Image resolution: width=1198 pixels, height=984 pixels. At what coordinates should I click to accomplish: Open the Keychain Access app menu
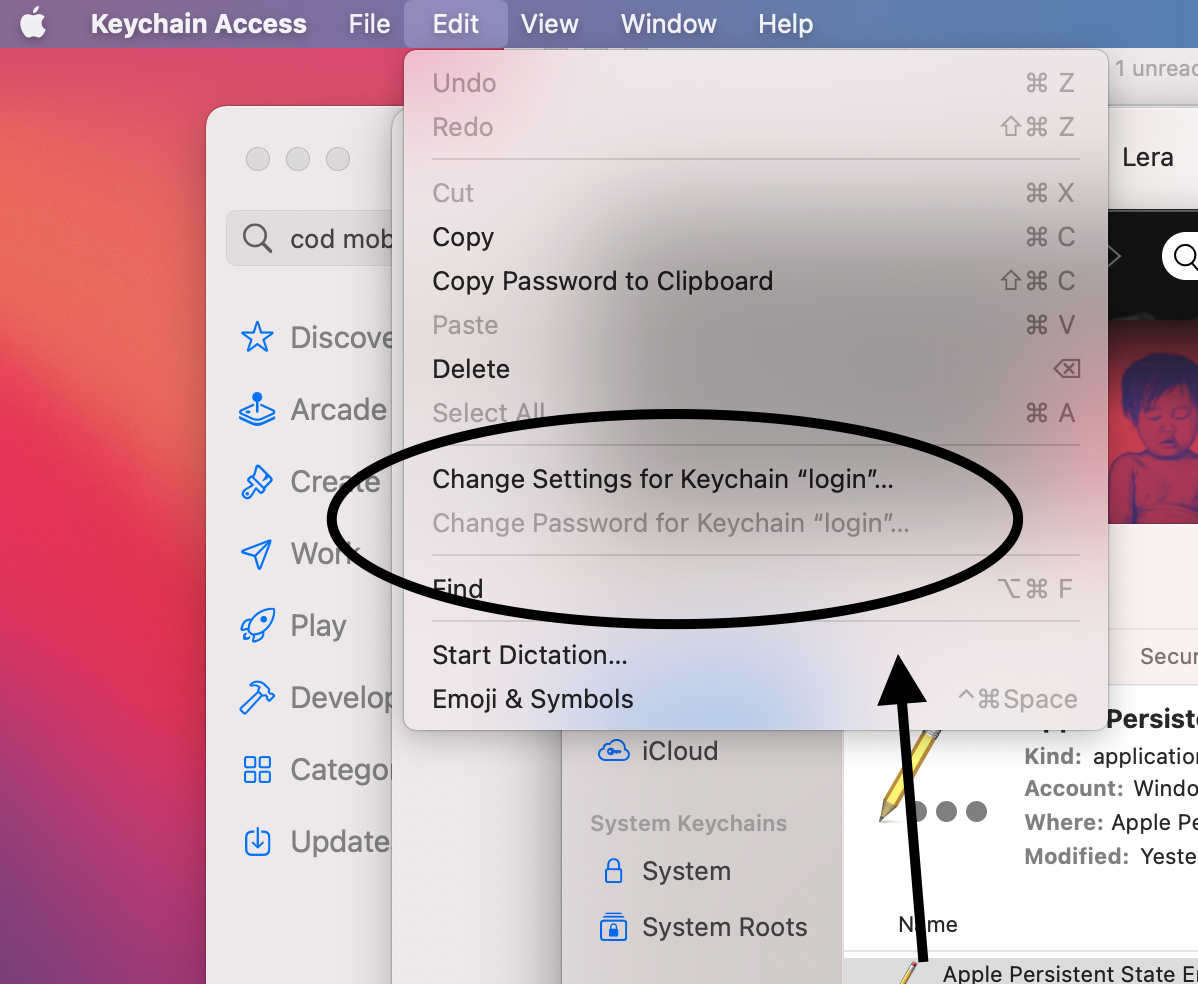[x=199, y=24]
